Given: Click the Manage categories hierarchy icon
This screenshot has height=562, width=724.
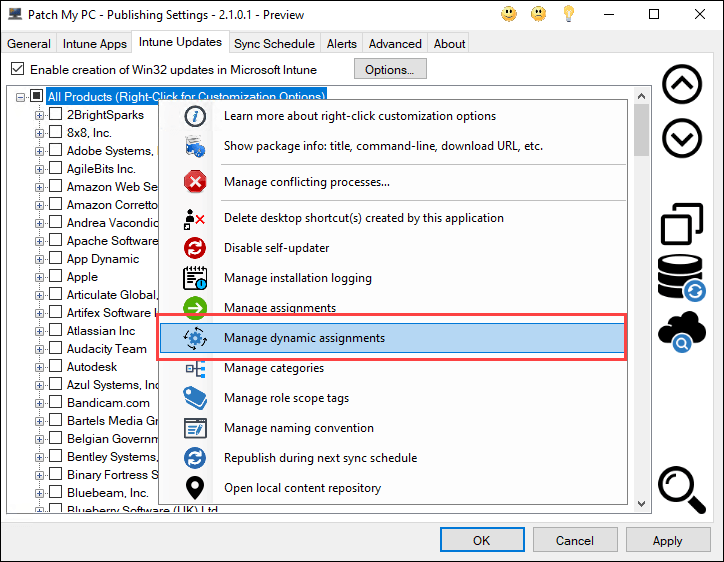Looking at the screenshot, I should tap(195, 369).
